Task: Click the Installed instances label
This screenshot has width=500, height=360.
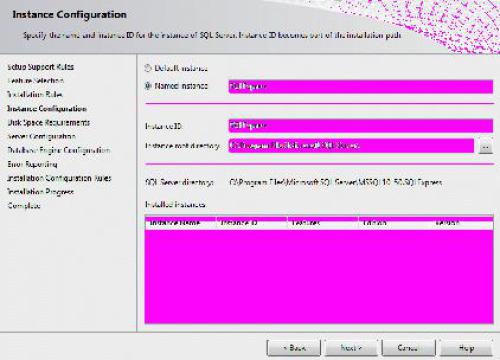Action: (175, 204)
